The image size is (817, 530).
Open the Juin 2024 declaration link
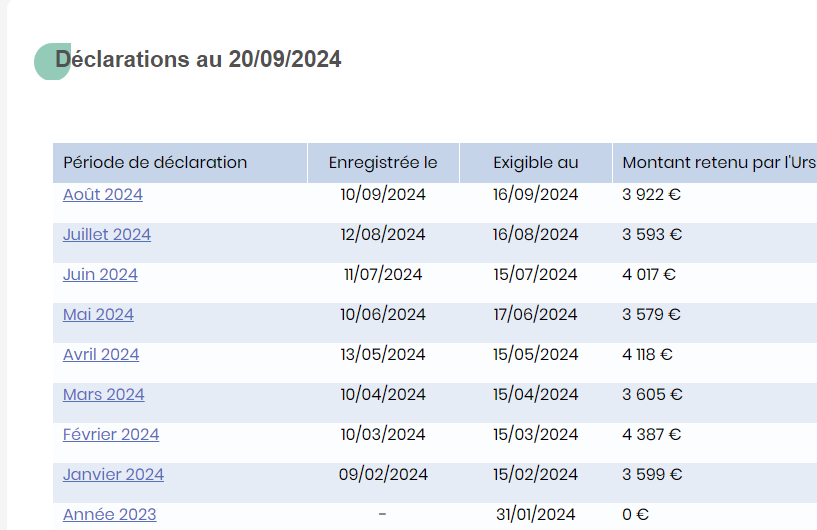[100, 275]
